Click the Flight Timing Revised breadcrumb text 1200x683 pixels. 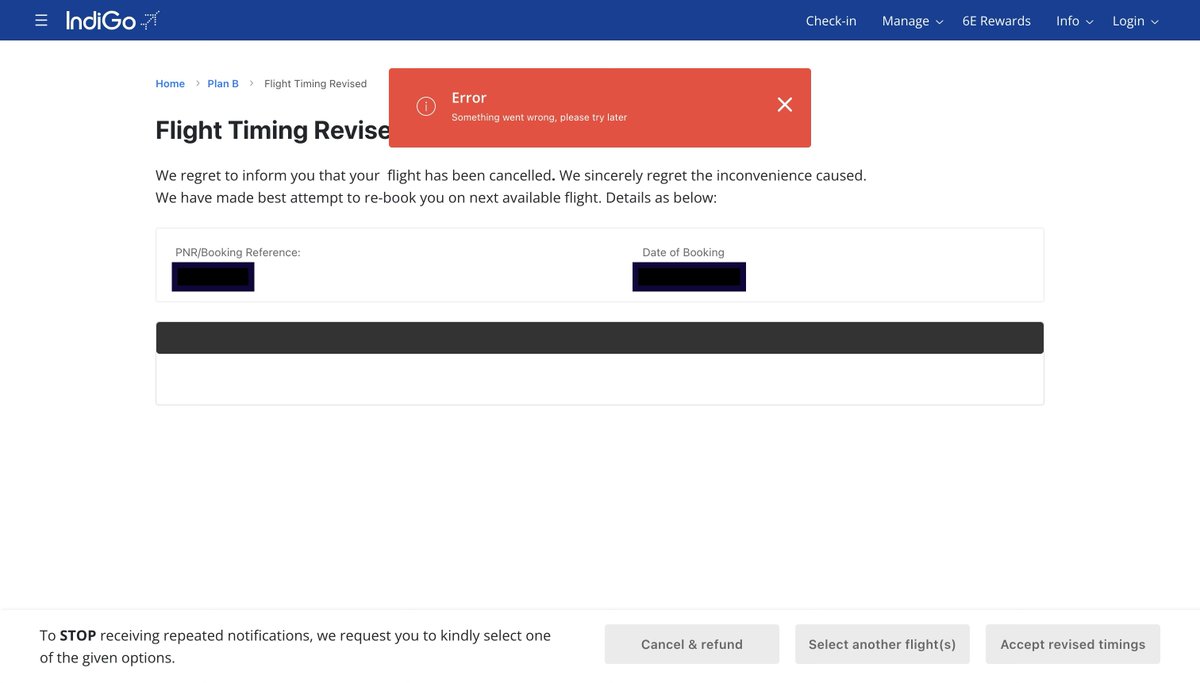(x=315, y=84)
